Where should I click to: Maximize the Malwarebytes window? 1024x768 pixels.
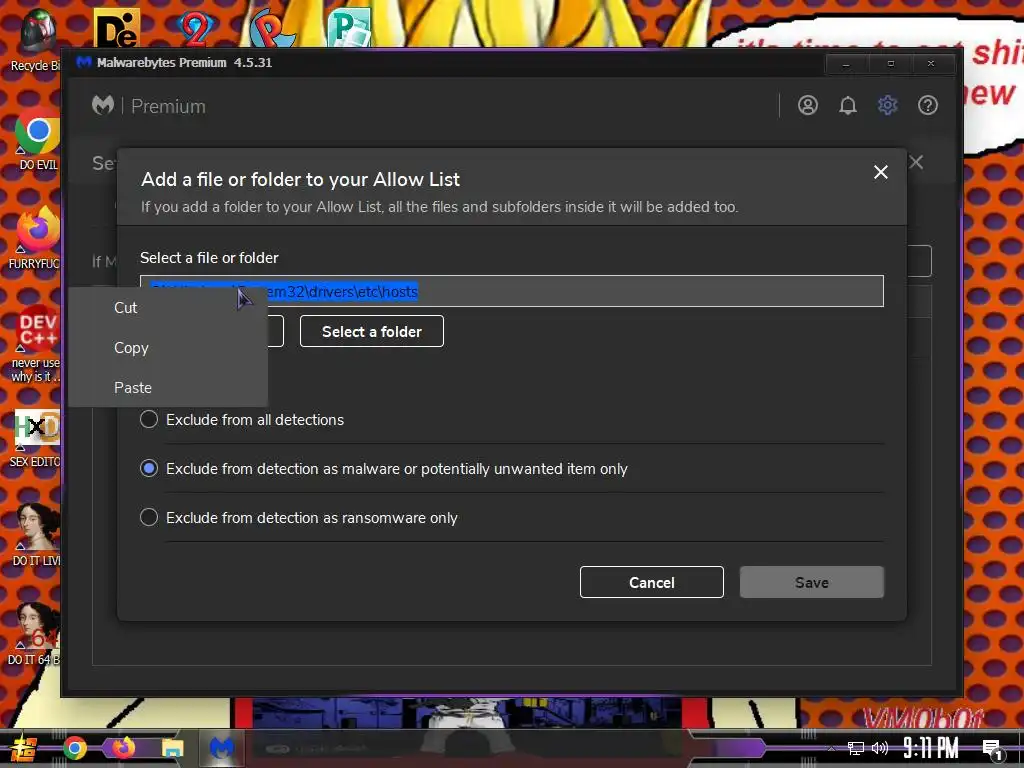click(890, 64)
